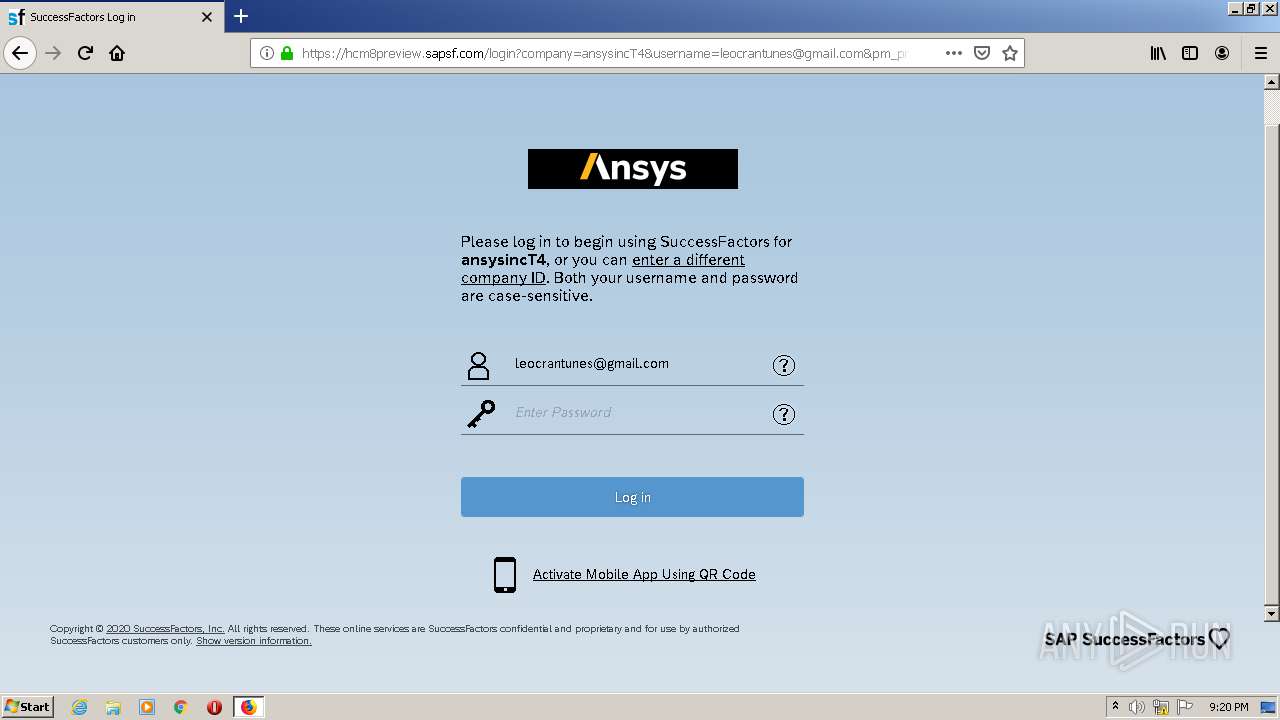
Task: Click the browser Back arrow button
Action: click(x=20, y=53)
